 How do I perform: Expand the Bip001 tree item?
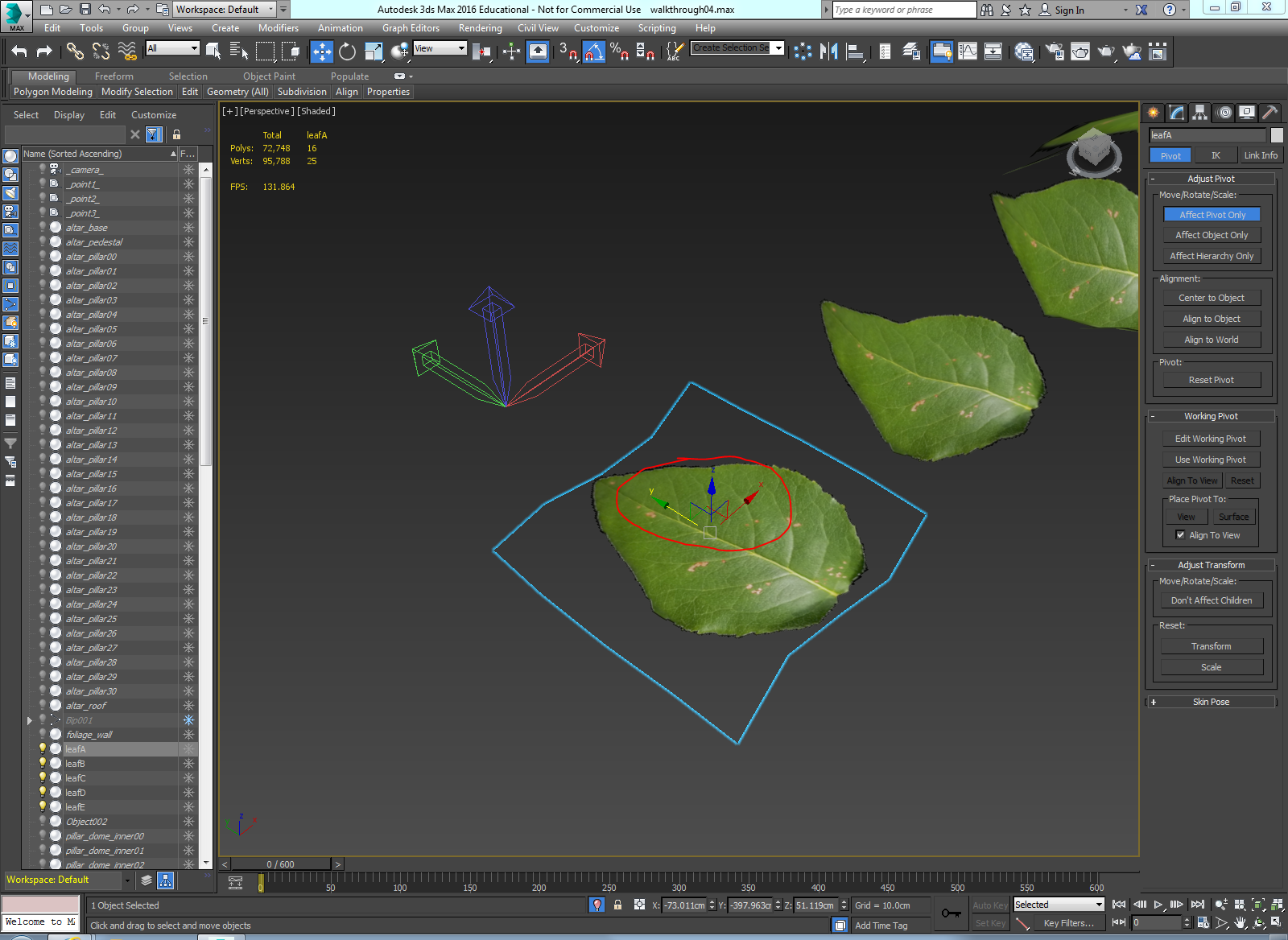point(30,719)
